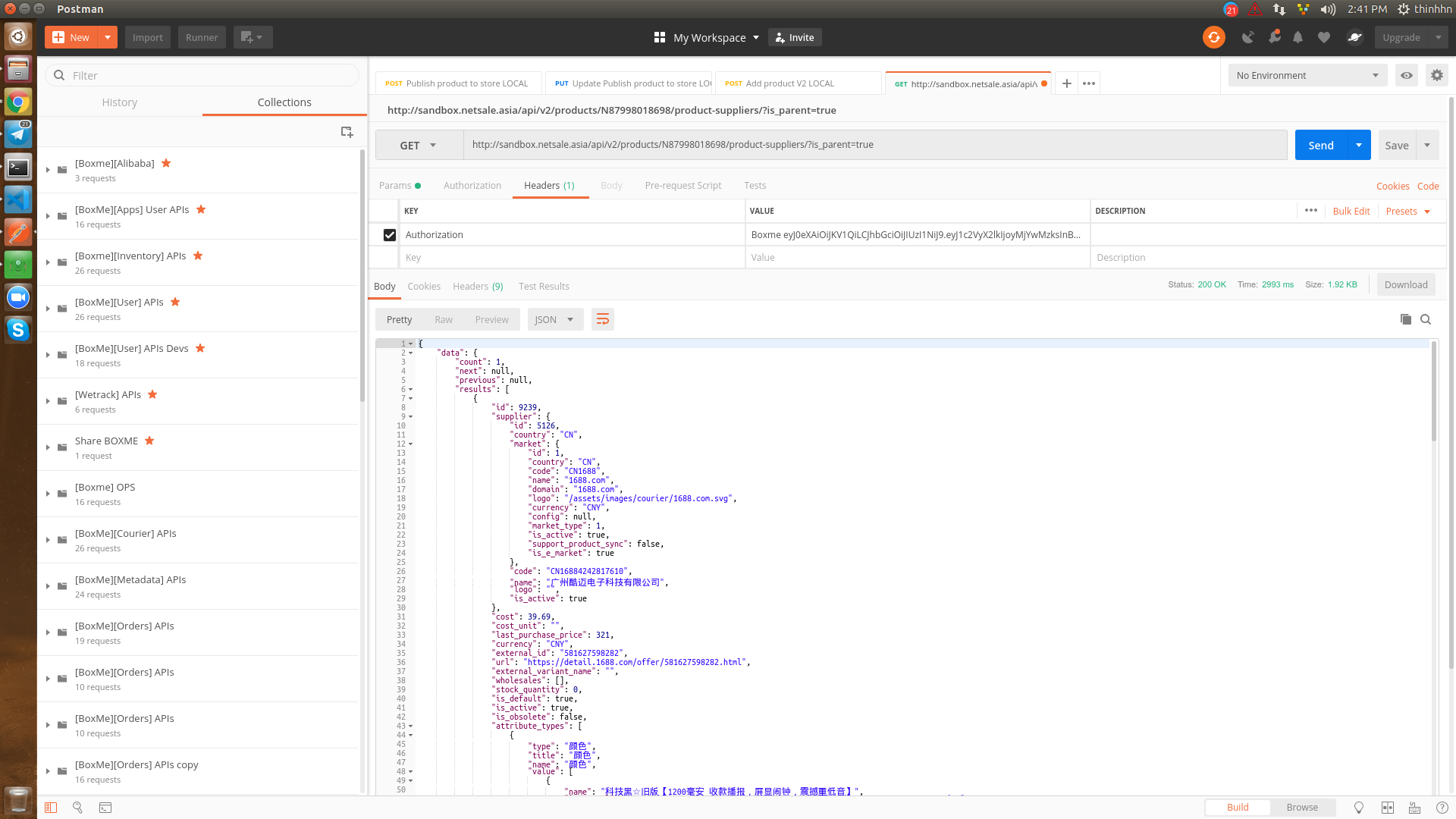Open the Save options dropdown arrow
The image size is (1456, 819).
(x=1427, y=145)
